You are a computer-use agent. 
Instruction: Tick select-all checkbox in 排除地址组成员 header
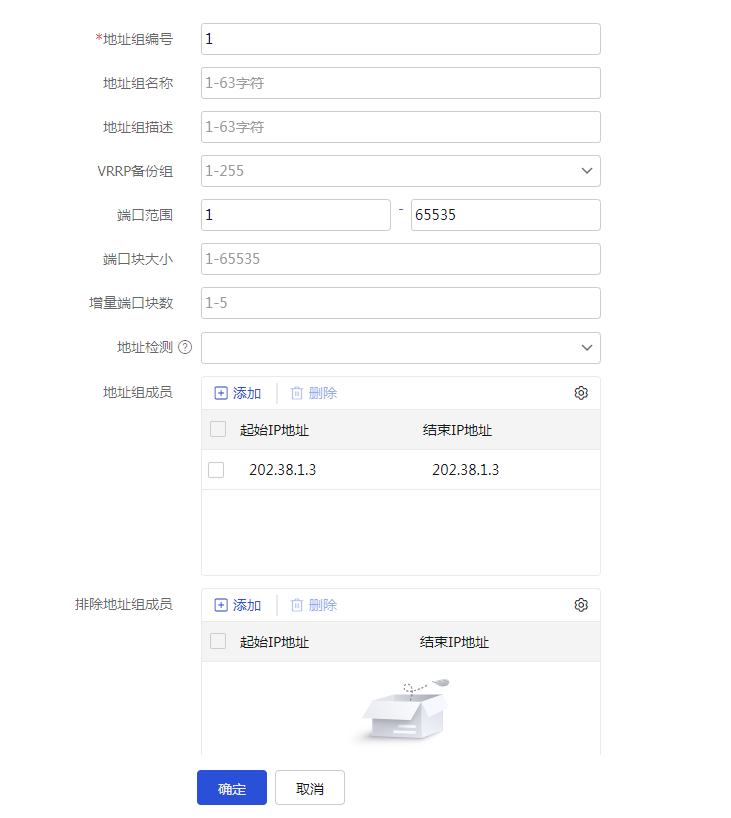218,641
